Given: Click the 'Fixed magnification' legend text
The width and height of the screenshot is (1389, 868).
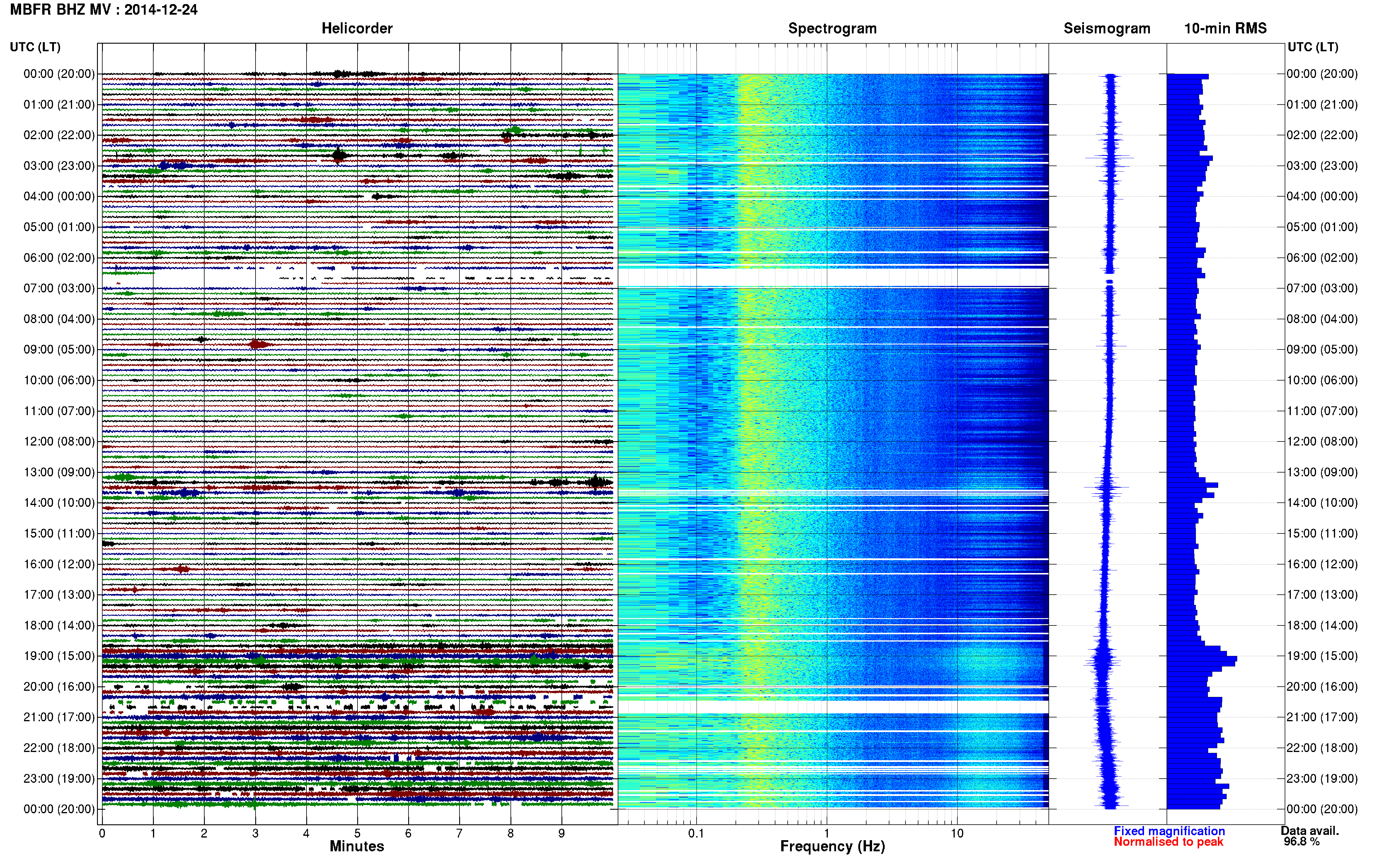Looking at the screenshot, I should (x=1169, y=831).
